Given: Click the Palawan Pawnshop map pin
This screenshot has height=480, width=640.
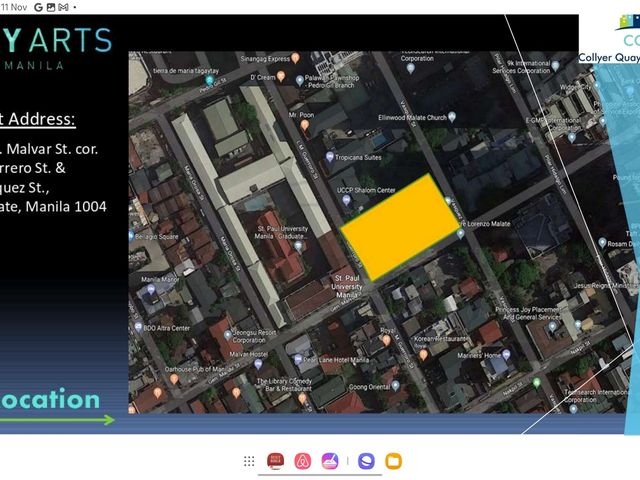Looking at the screenshot, I should tap(300, 80).
